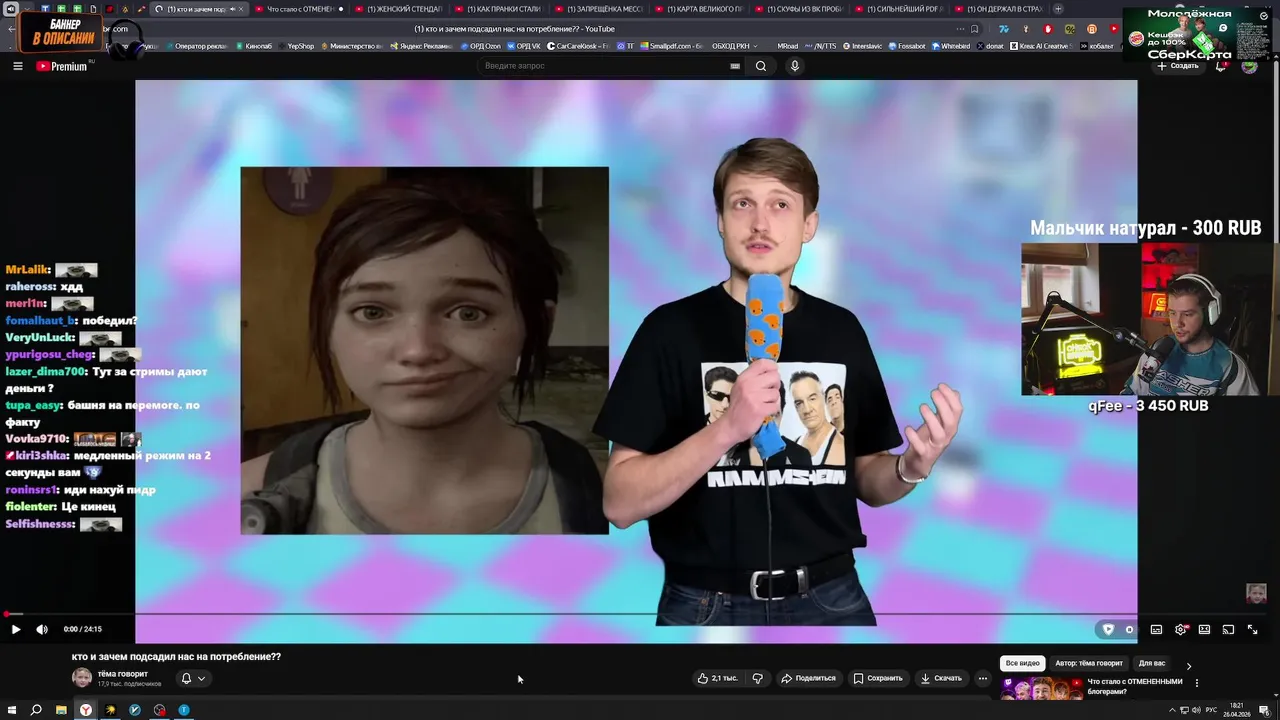The width and height of the screenshot is (1280, 720).
Task: Open the тёма говорит channel avatar
Action: tap(82, 678)
